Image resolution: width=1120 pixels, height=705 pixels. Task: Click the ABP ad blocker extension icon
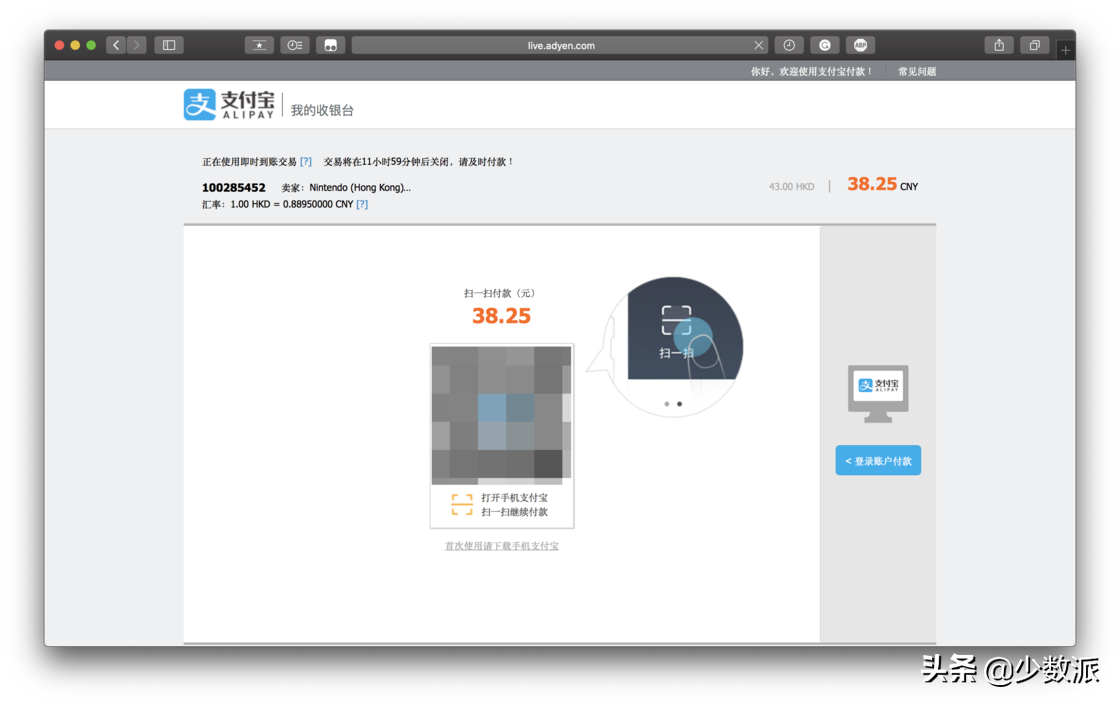tap(860, 45)
